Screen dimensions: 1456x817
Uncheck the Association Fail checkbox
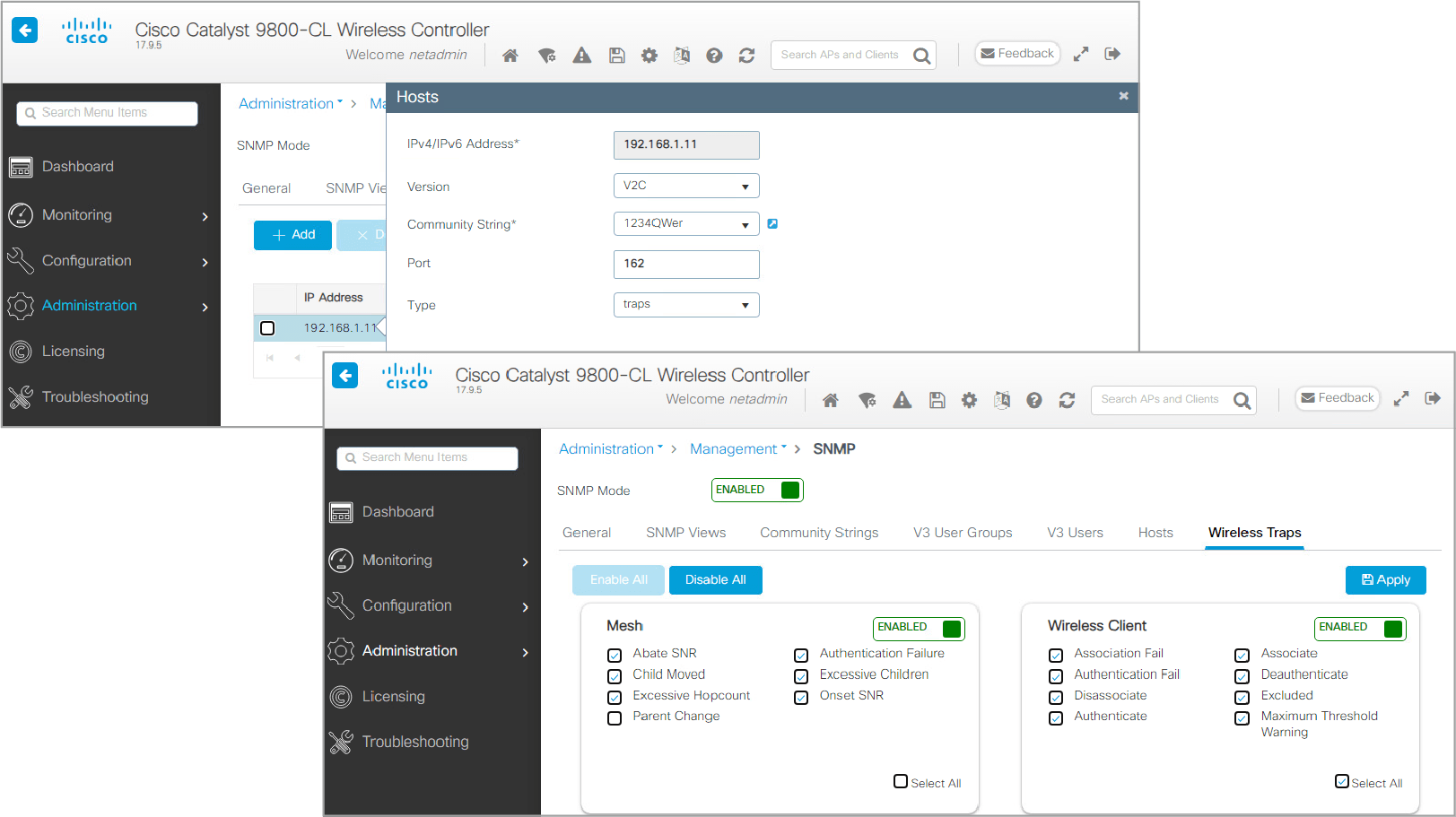coord(1056,655)
